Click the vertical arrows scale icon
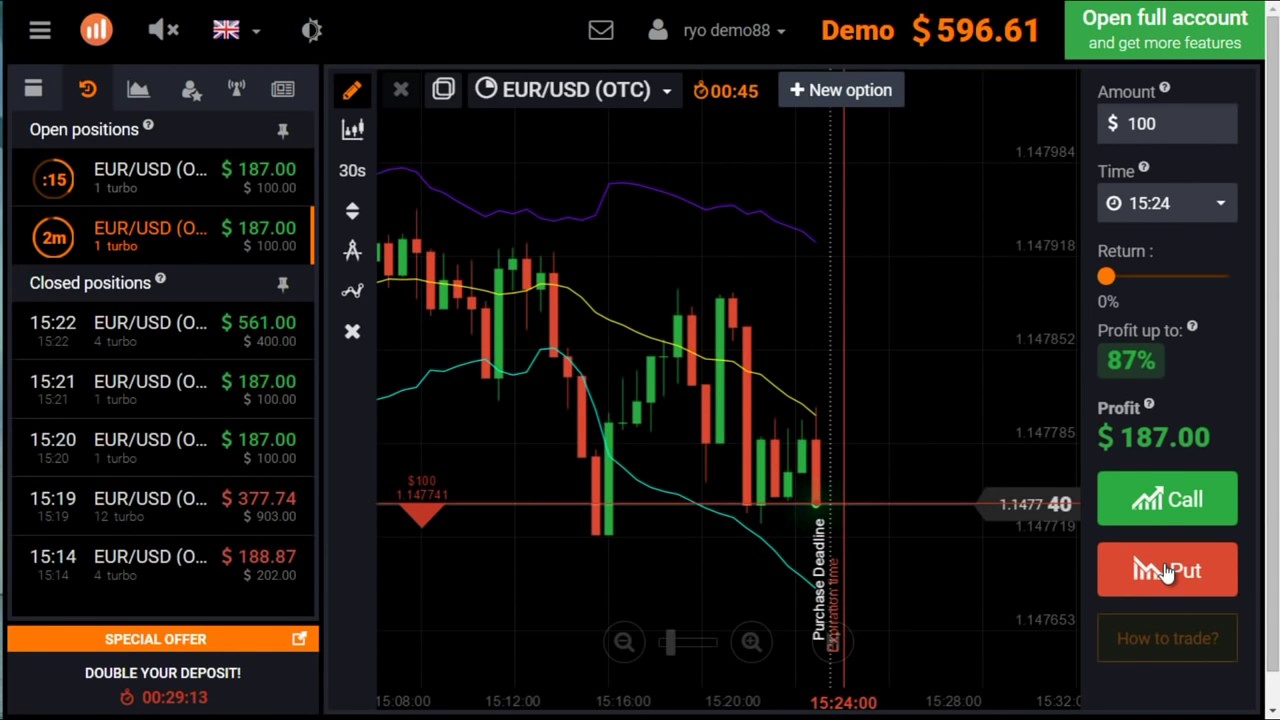This screenshot has height=720, width=1280. (x=352, y=211)
